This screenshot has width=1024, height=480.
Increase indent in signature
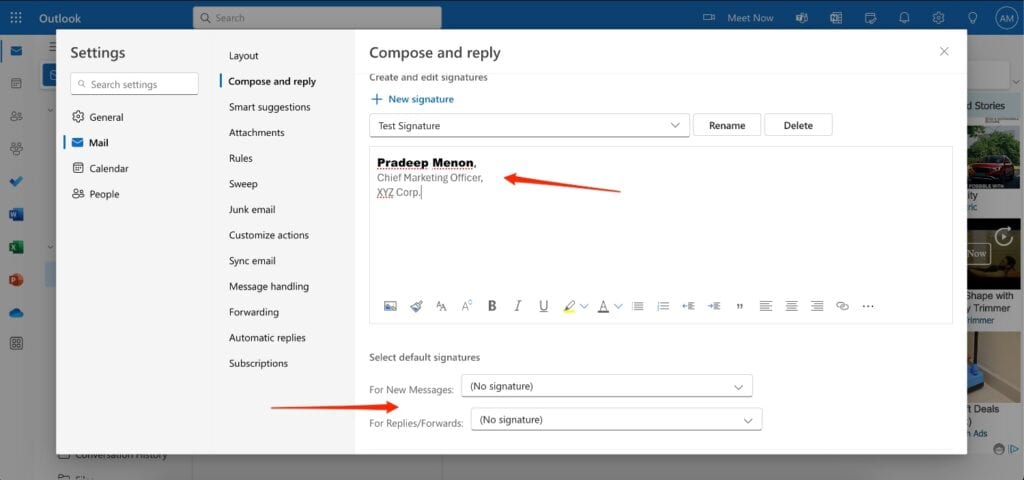coord(714,306)
